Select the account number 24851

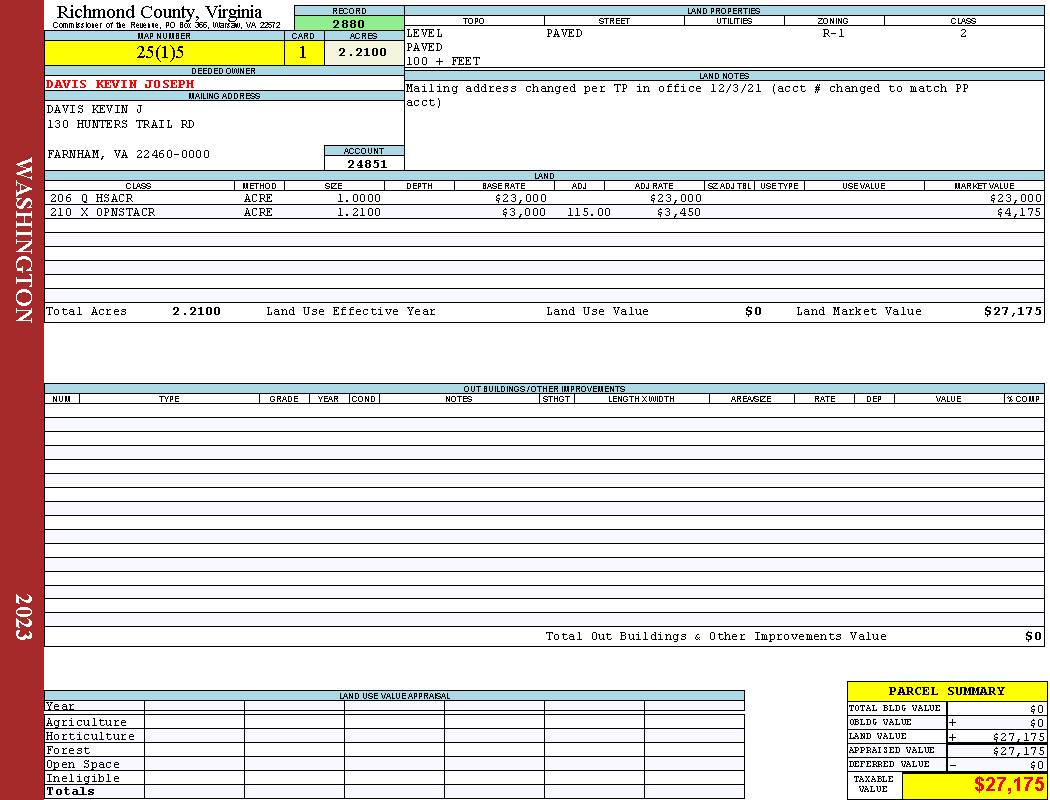click(x=367, y=164)
